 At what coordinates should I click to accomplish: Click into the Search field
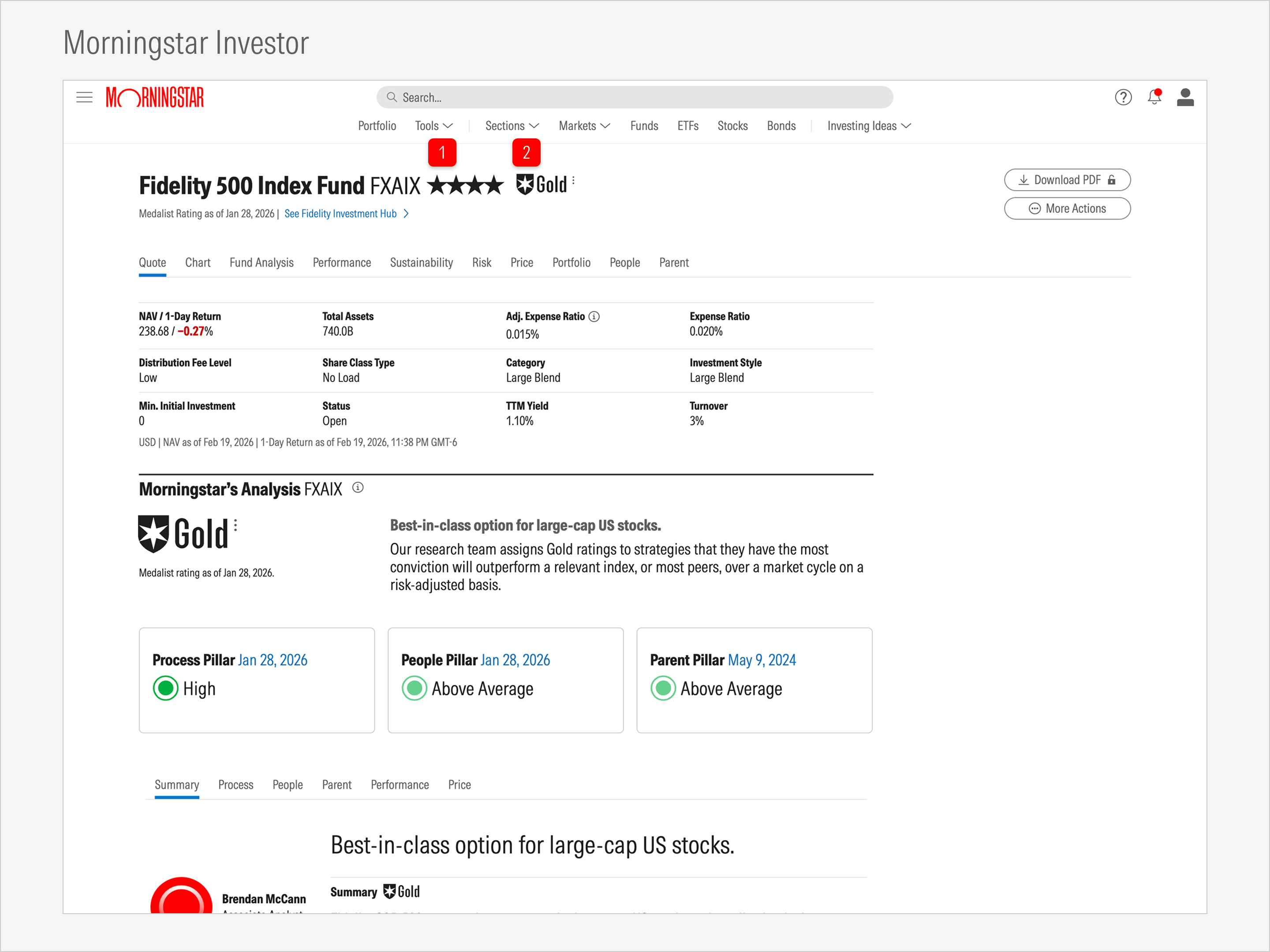635,97
